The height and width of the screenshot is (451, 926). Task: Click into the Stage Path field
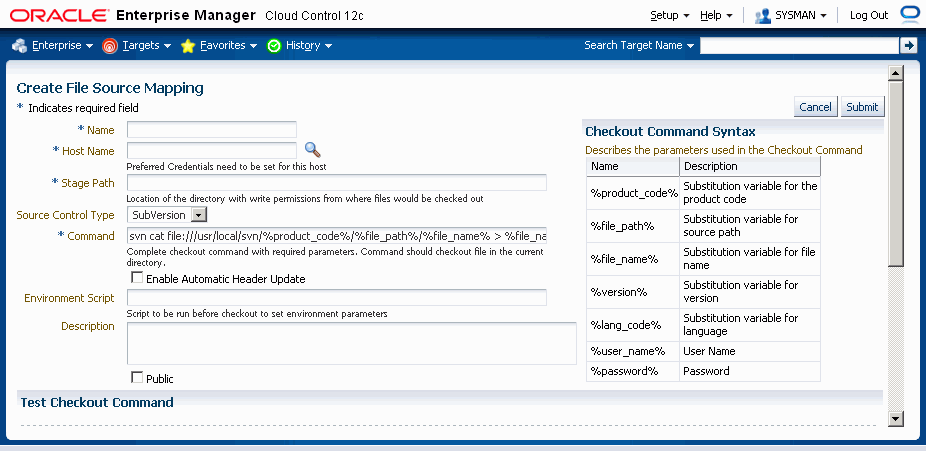337,182
